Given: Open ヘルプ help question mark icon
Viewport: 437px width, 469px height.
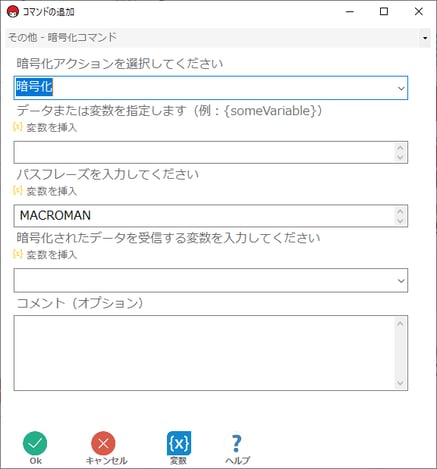Looking at the screenshot, I should [236, 443].
